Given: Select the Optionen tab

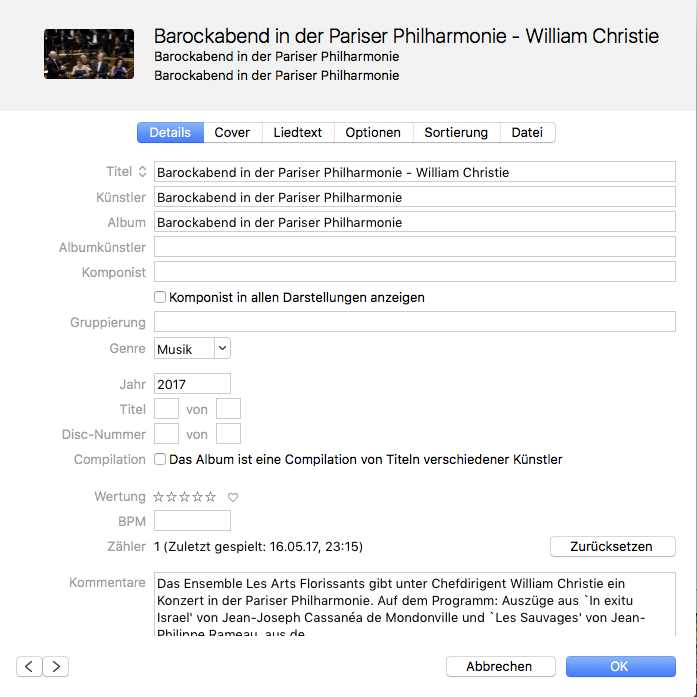Looking at the screenshot, I should tap(373, 133).
